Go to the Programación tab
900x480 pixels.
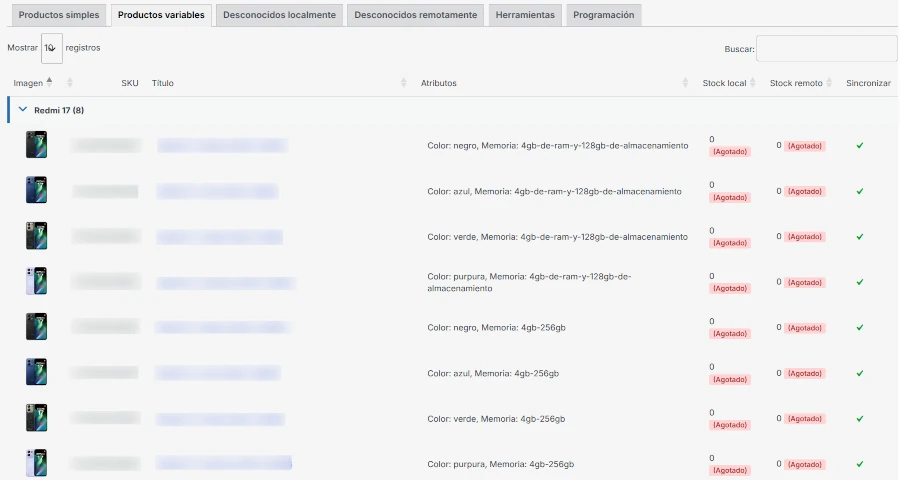[x=604, y=15]
